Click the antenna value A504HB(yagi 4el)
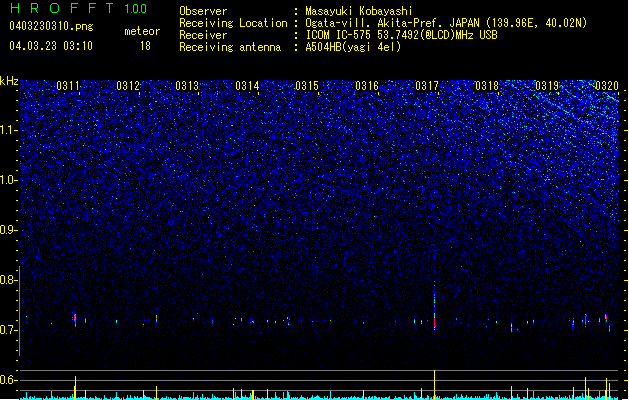The width and height of the screenshot is (629, 400). coord(353,47)
